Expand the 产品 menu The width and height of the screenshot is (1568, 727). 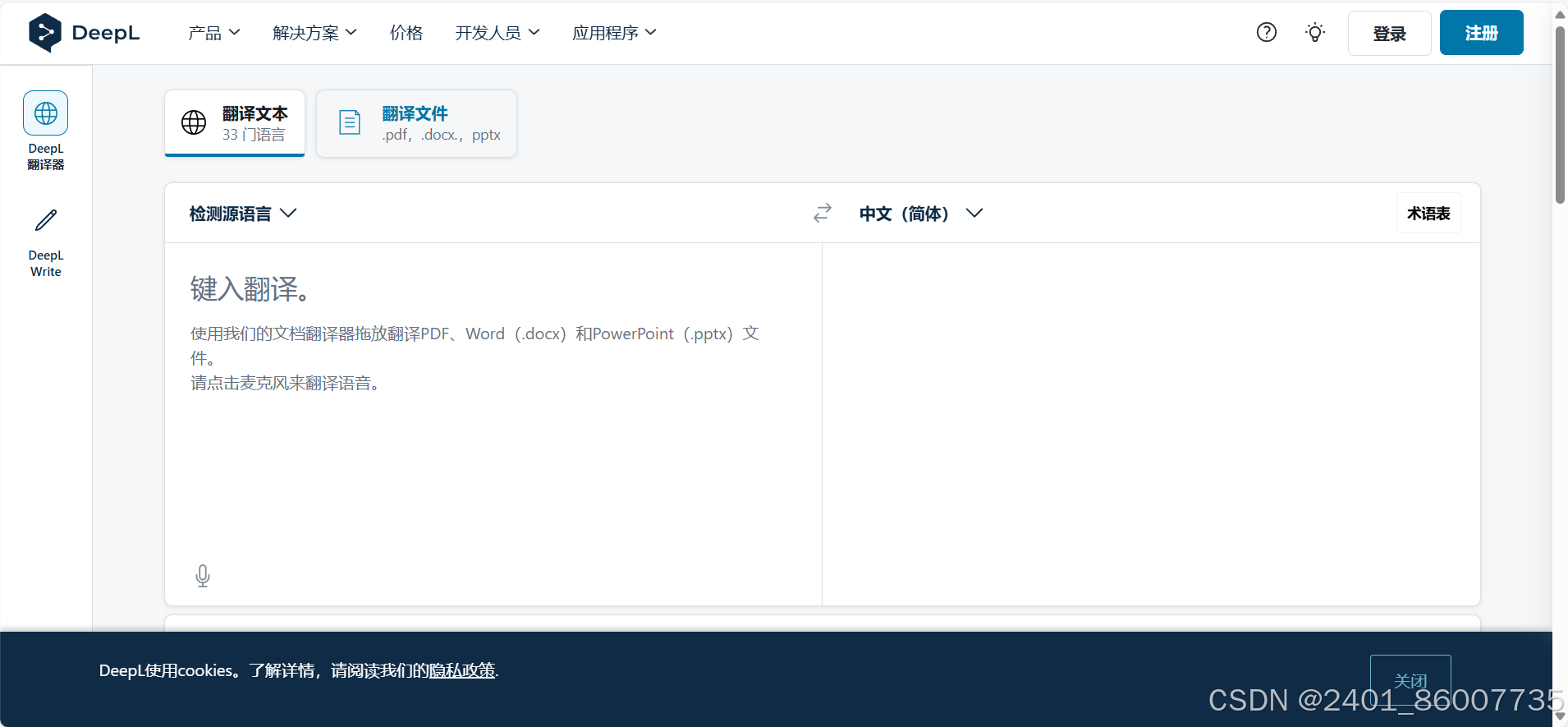(x=214, y=33)
